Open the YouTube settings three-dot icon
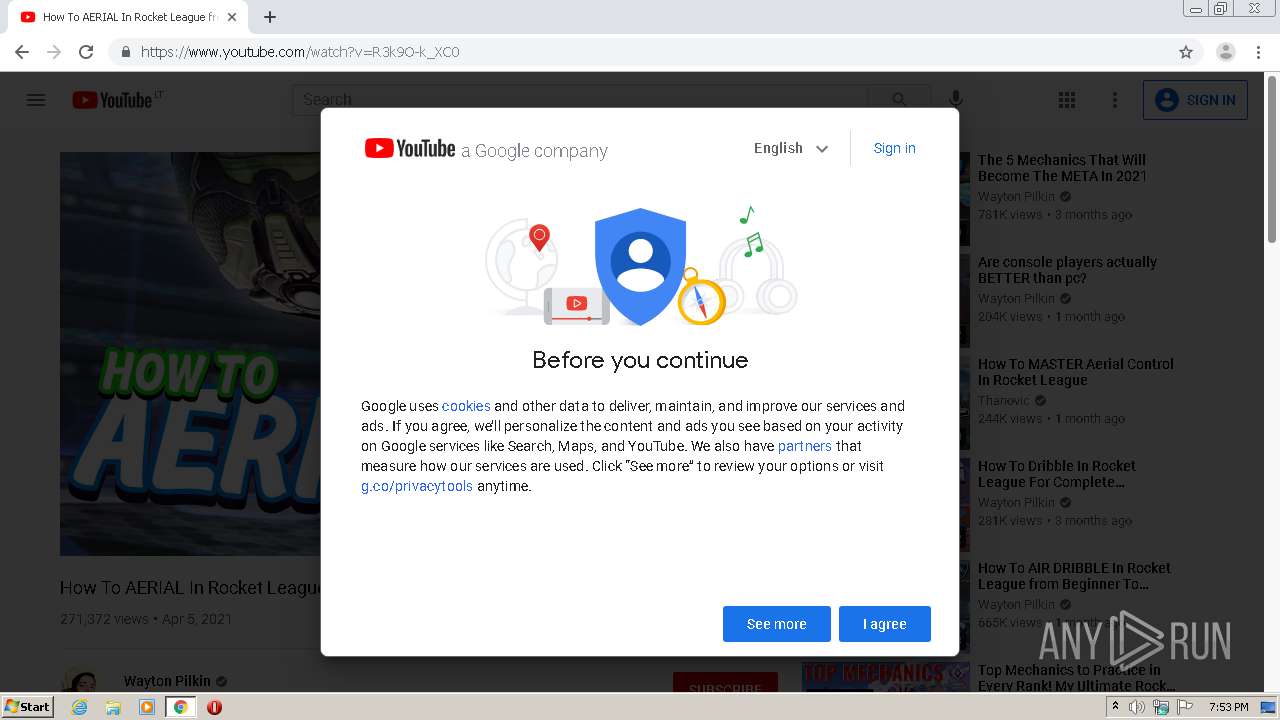 (1115, 100)
